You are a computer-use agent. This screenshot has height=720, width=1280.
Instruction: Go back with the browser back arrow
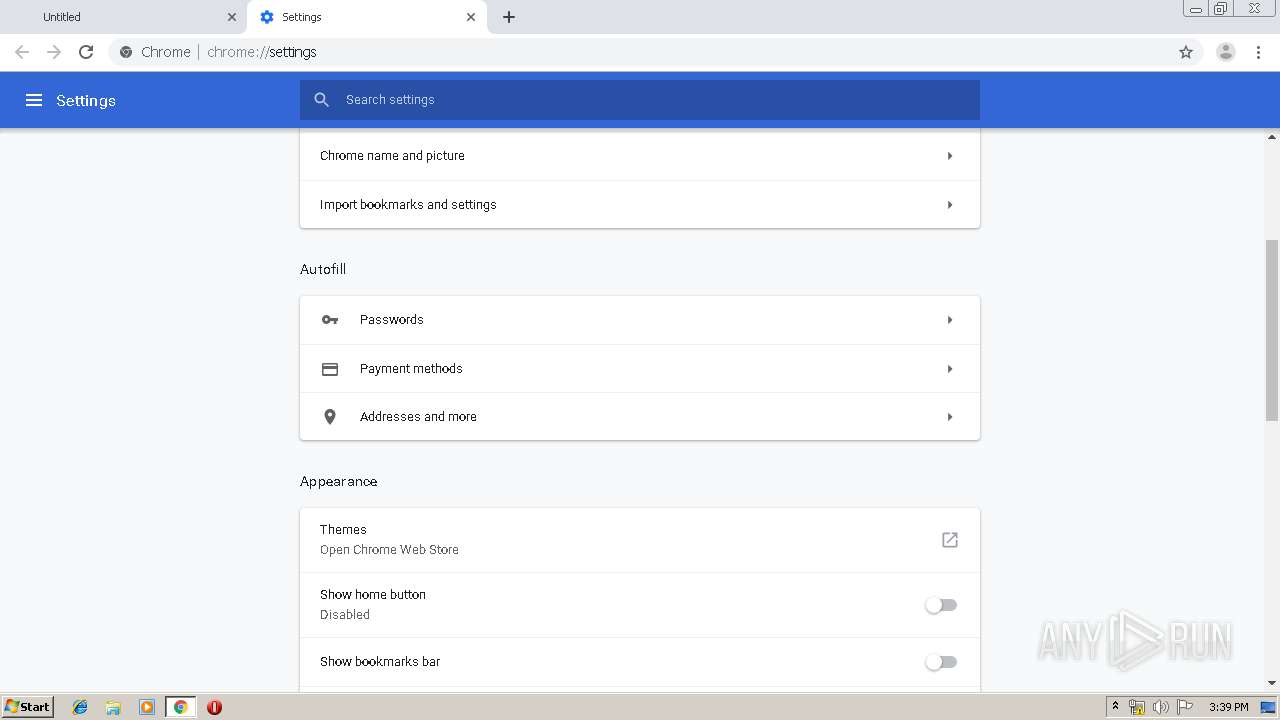click(x=22, y=52)
